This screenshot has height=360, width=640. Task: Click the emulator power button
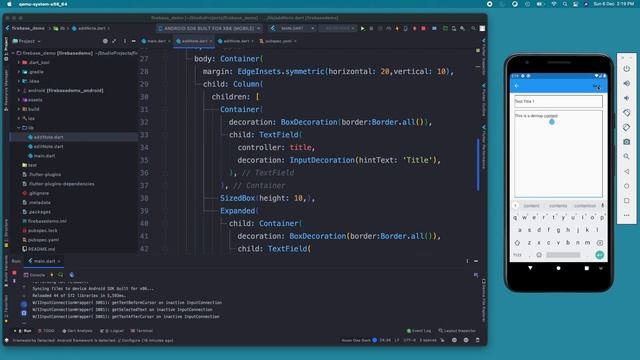[x=627, y=69]
